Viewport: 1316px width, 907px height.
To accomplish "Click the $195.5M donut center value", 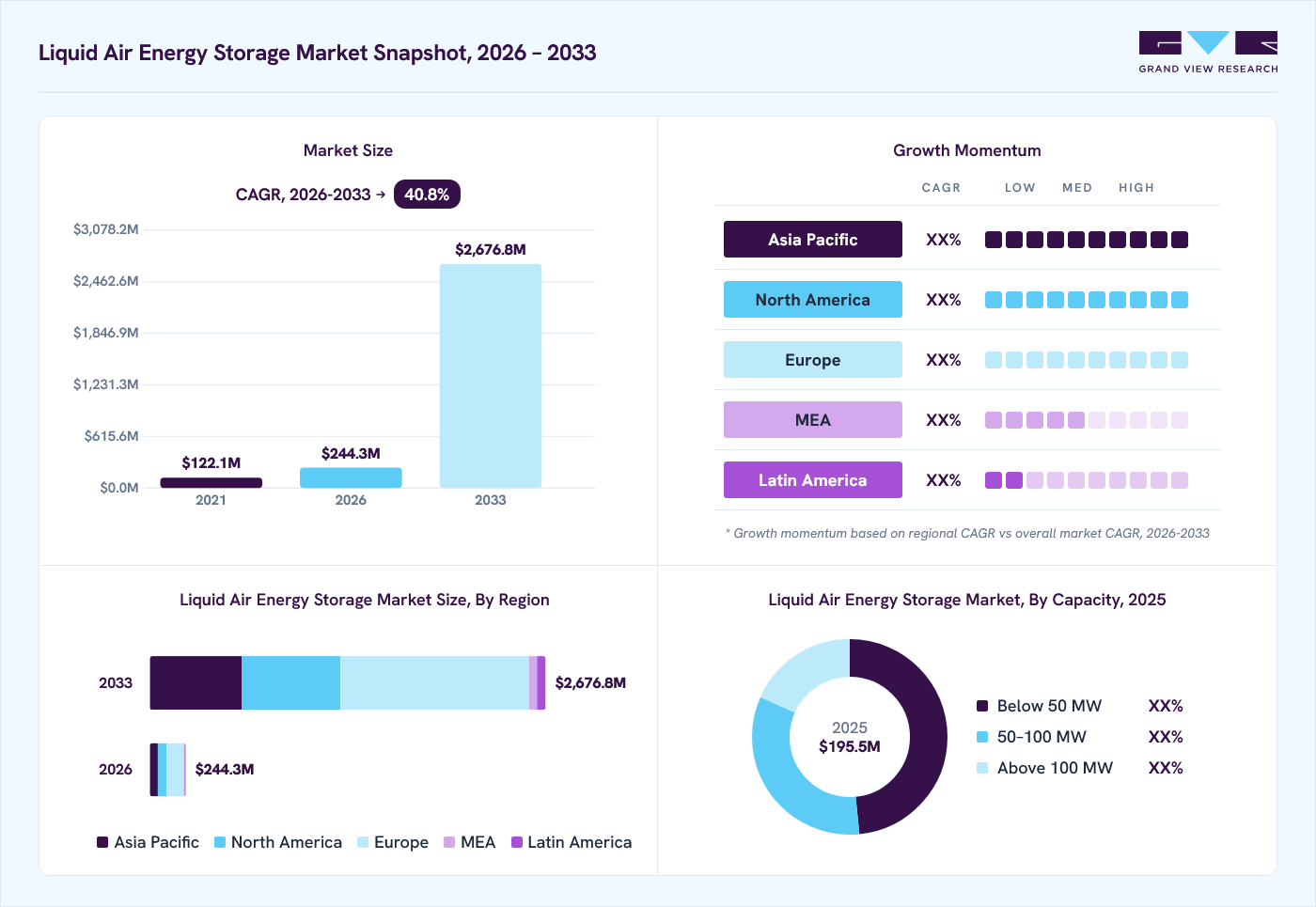I will tap(850, 747).
